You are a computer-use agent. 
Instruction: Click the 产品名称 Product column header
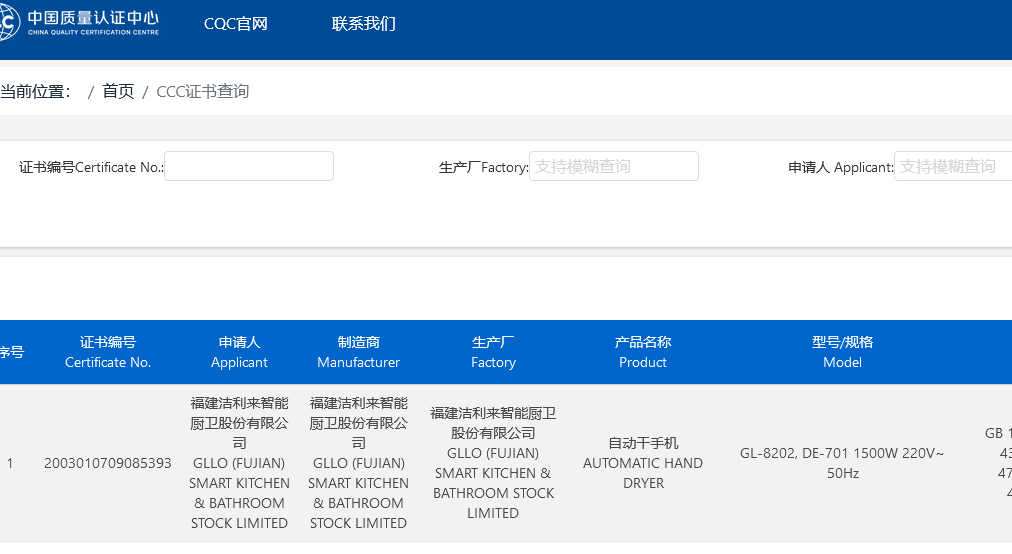point(643,352)
